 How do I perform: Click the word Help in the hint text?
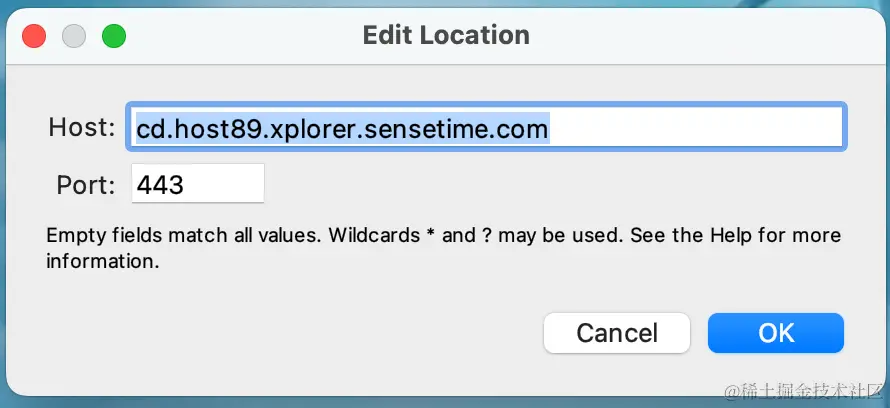coord(734,237)
